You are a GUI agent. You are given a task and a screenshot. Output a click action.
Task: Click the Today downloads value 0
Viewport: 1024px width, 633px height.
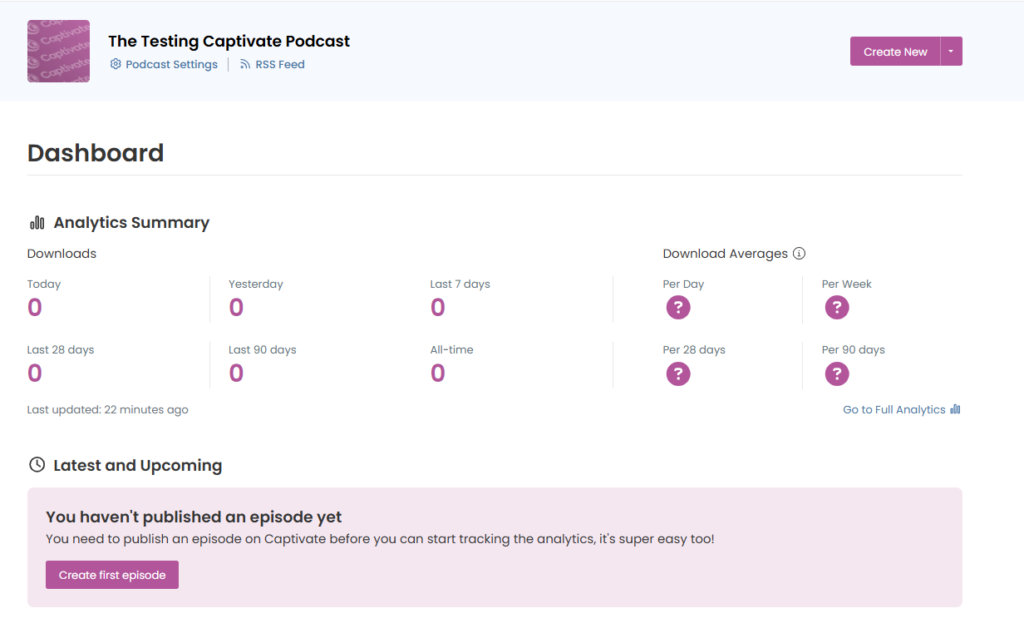(x=35, y=307)
